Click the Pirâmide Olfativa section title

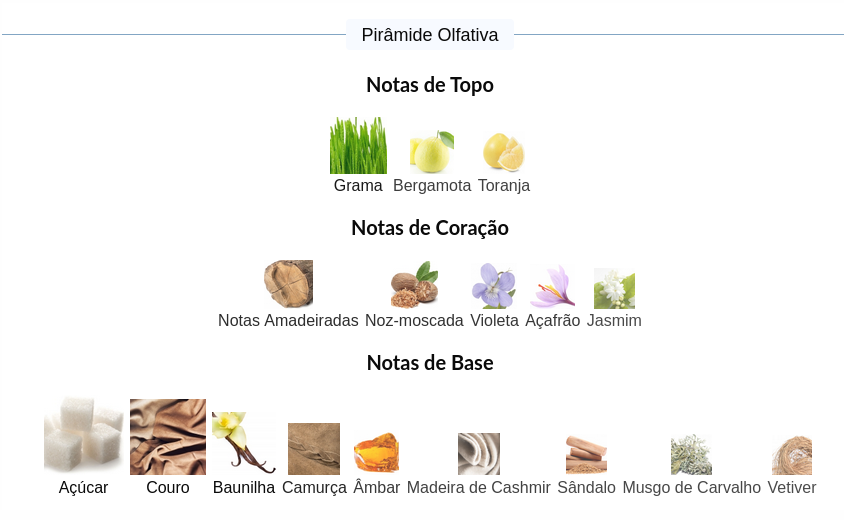pyautogui.click(x=430, y=35)
